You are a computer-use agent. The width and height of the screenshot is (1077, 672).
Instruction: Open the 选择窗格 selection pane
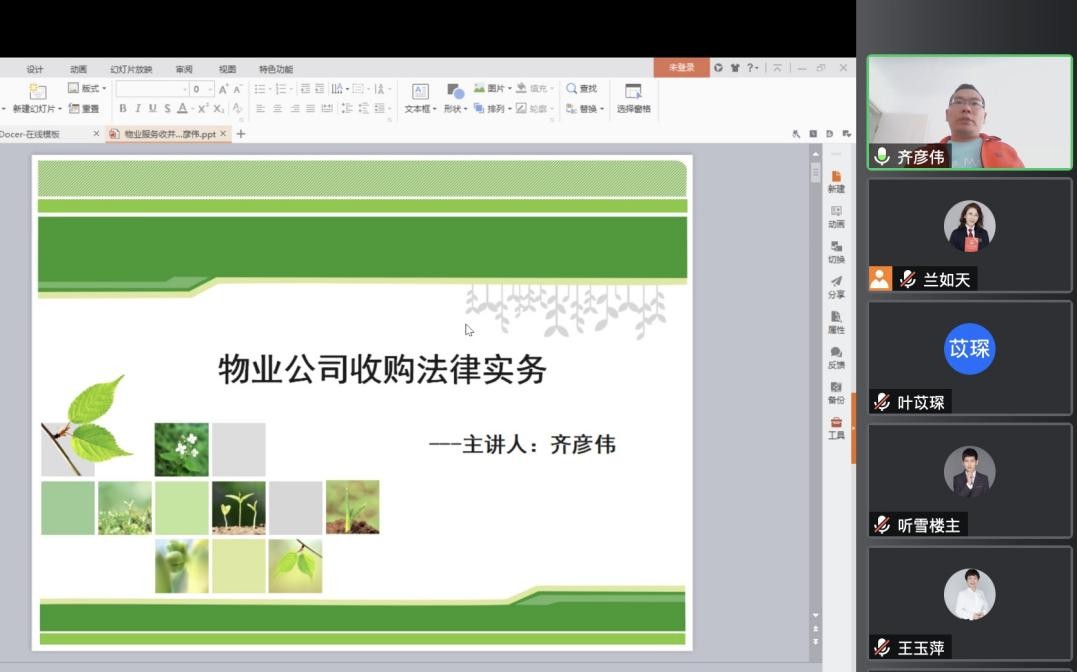[633, 98]
